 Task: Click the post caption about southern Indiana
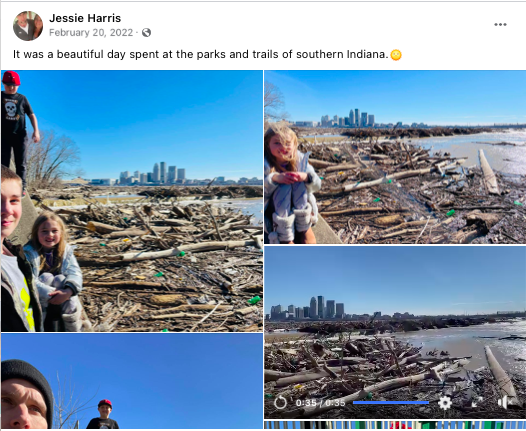[x=201, y=54]
